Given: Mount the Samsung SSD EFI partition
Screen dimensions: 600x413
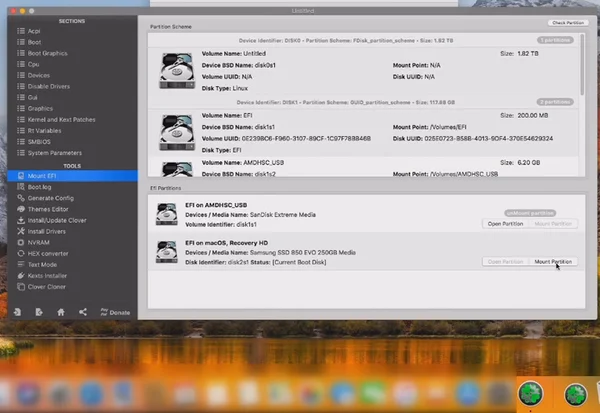Looking at the screenshot, I should tap(553, 261).
